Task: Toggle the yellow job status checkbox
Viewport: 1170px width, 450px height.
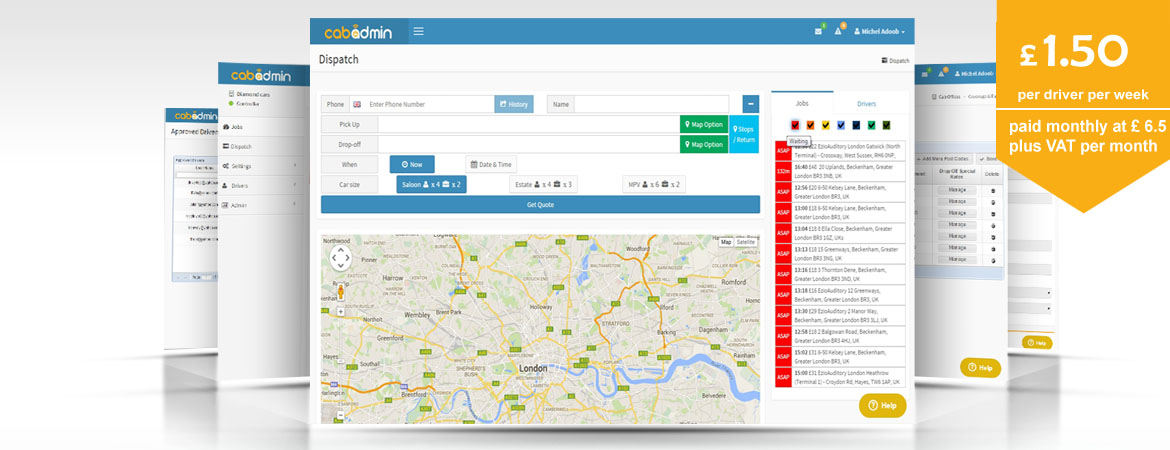Action: pyautogui.click(x=826, y=125)
